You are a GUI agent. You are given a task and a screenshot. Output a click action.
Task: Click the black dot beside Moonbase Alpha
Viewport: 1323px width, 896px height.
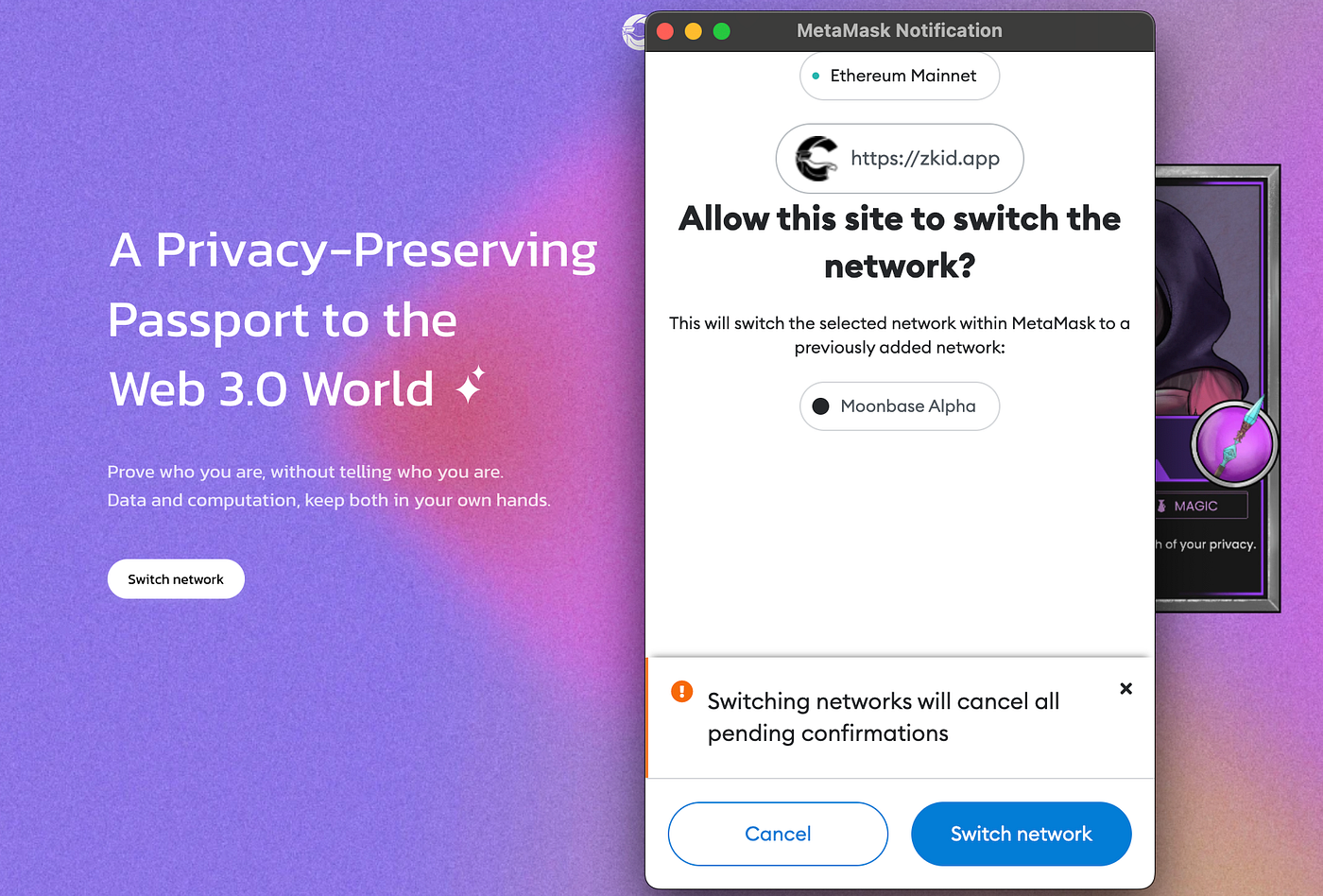820,406
